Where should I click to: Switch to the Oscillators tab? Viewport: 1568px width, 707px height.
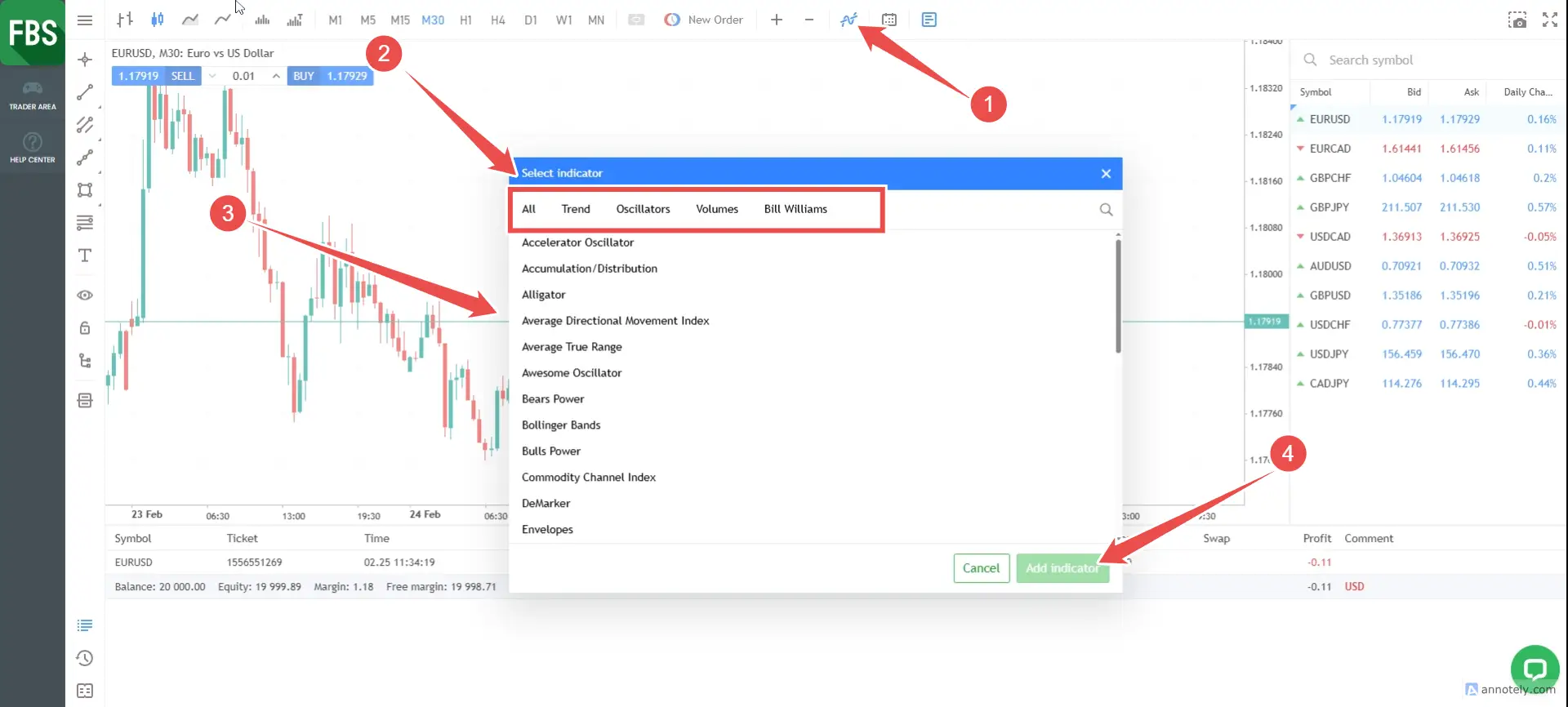pos(643,209)
